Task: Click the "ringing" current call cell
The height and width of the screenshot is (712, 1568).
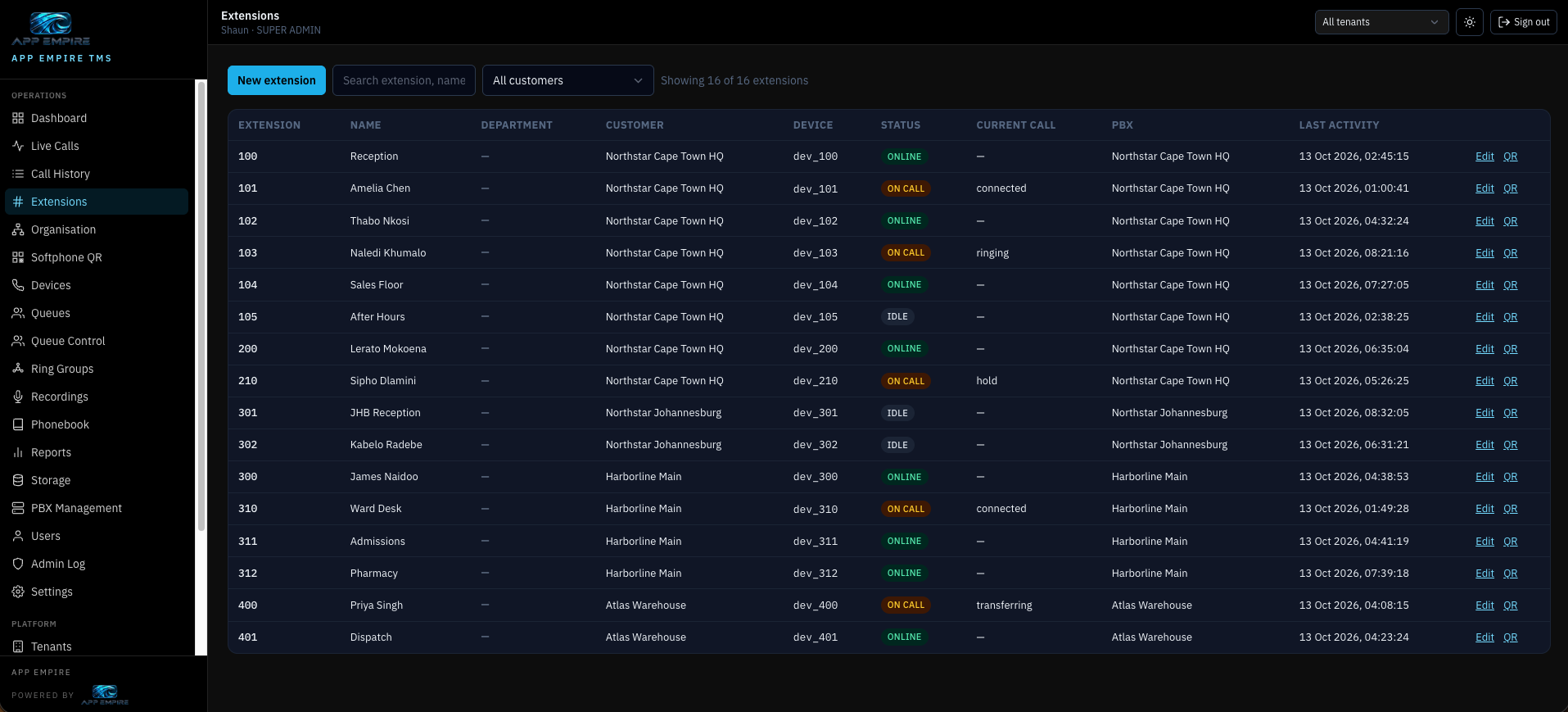Action: pos(992,253)
